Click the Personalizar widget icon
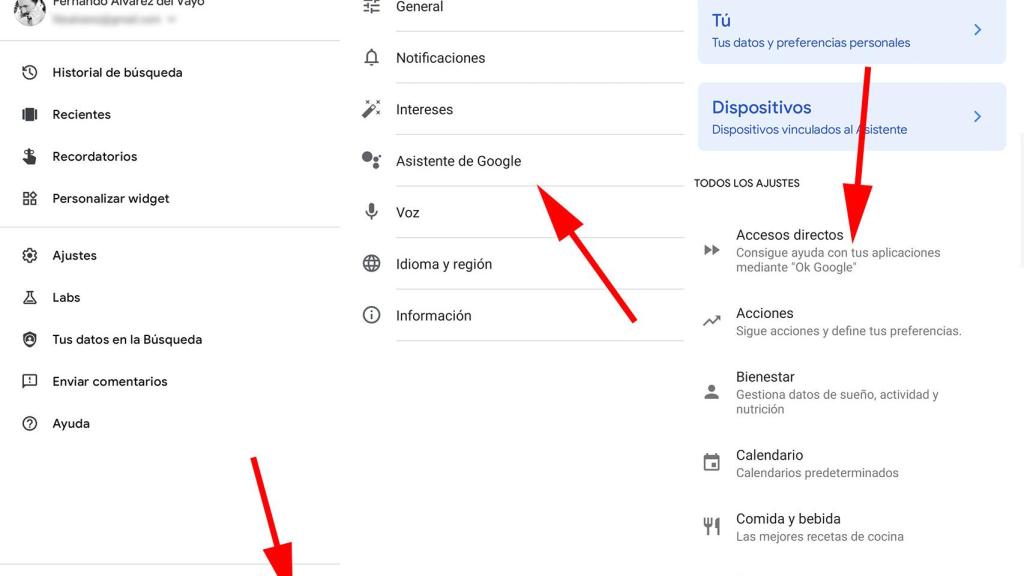This screenshot has height=576, width=1024. tap(30, 199)
